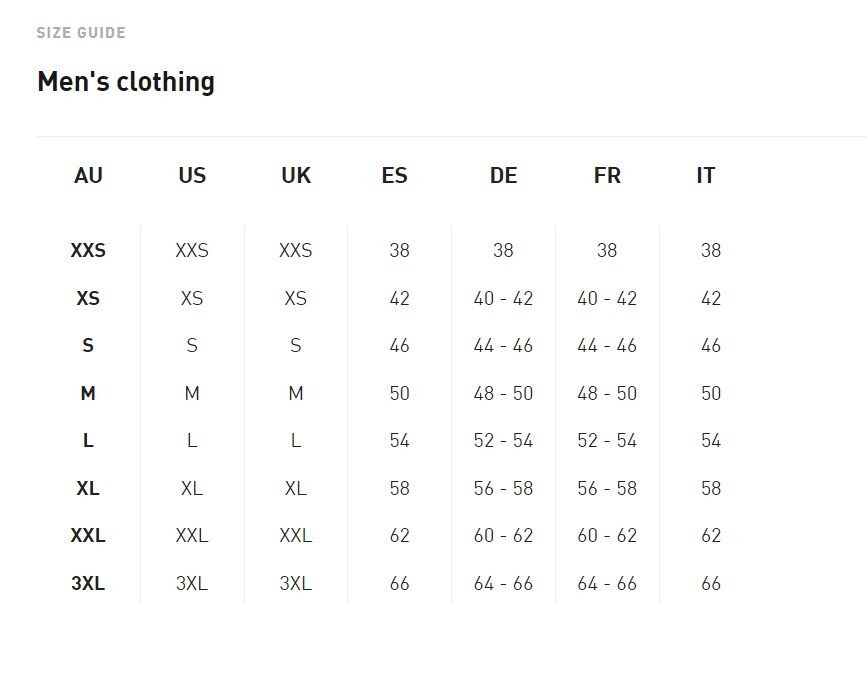Select the AU column header
Viewport: 867px width, 687px height.
pyautogui.click(x=88, y=175)
